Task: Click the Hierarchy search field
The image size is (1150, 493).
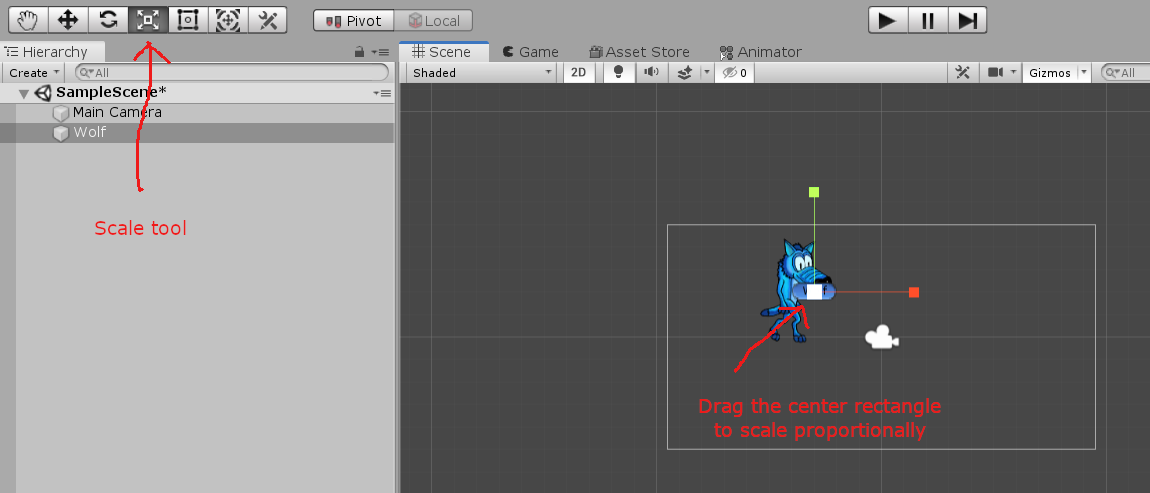Action: click(232, 73)
